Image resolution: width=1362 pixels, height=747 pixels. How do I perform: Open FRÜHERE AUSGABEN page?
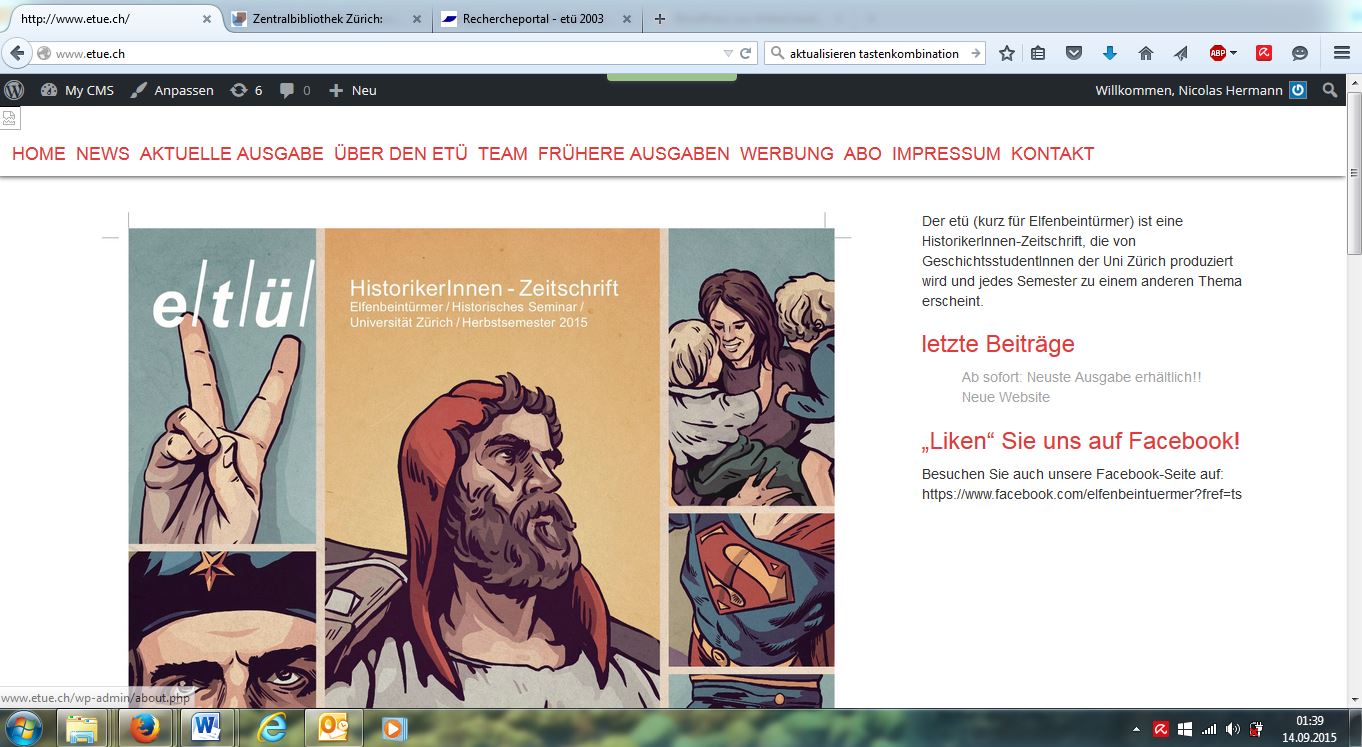coord(634,154)
